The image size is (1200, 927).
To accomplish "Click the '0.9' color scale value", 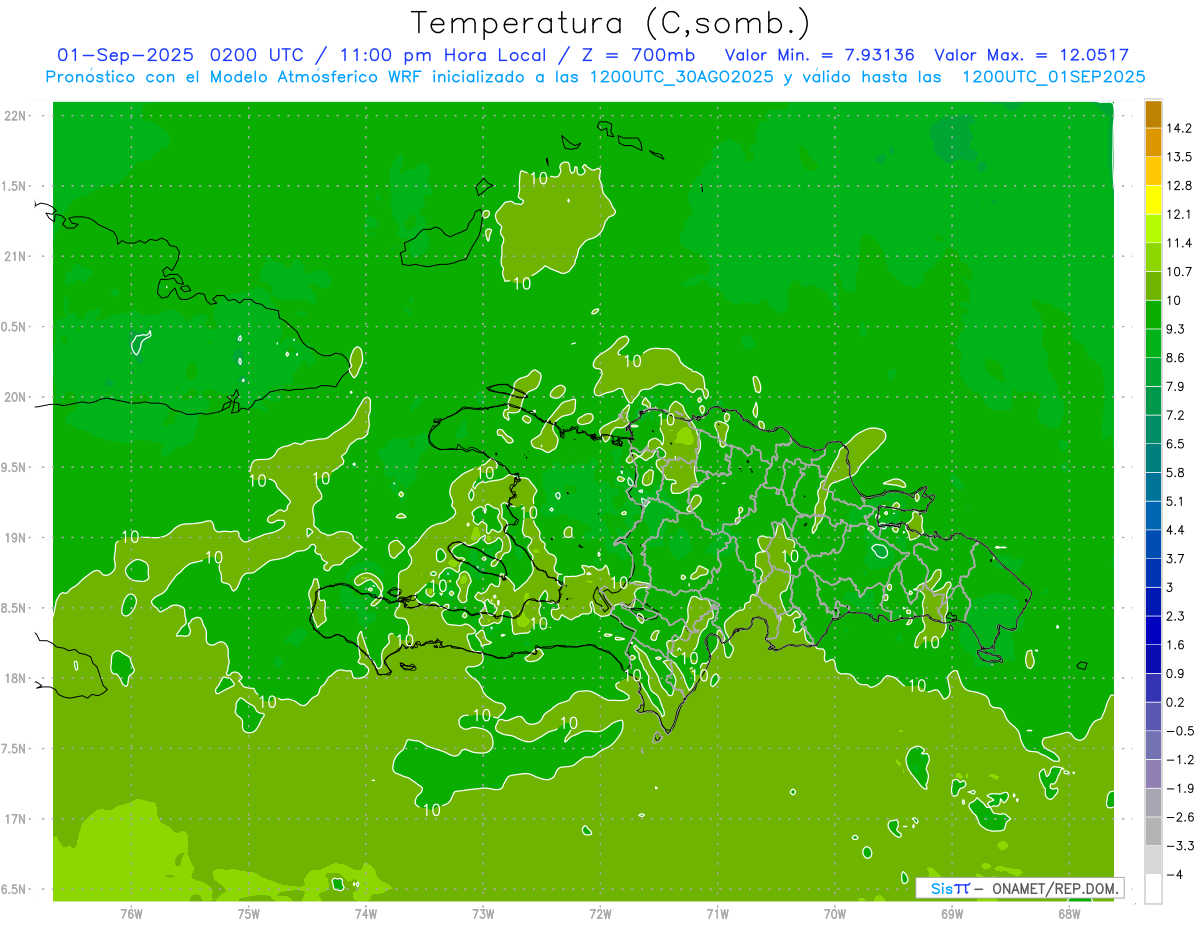I will coord(1176,674).
